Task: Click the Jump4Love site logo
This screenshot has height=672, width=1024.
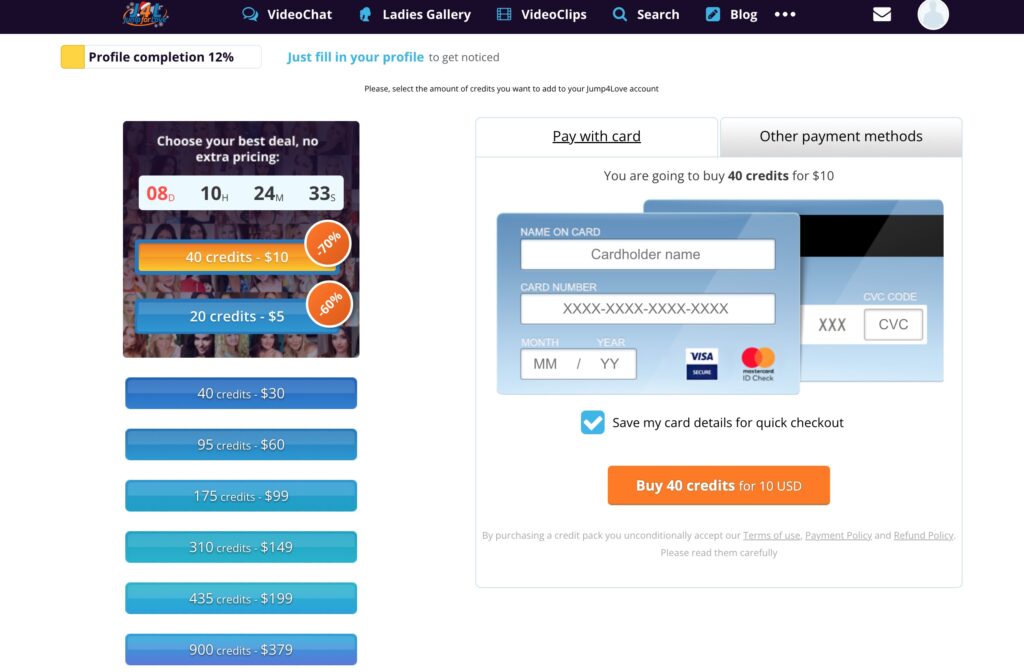Action: (145, 14)
